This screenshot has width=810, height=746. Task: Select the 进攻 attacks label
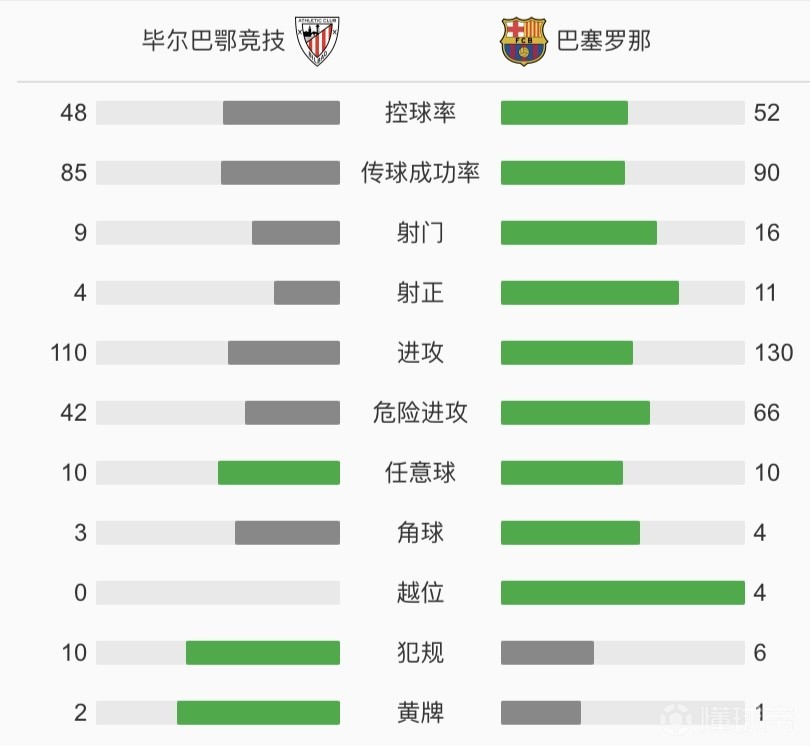420,352
